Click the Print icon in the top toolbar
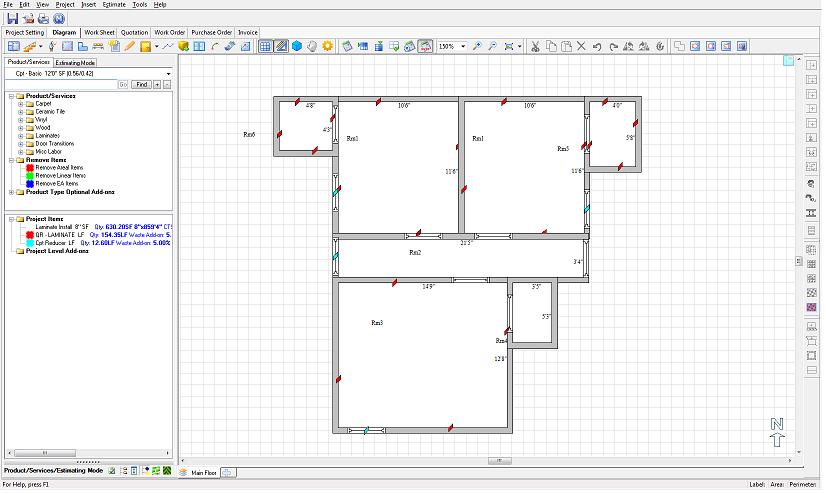Screen dimensions: 826x494 point(43,18)
